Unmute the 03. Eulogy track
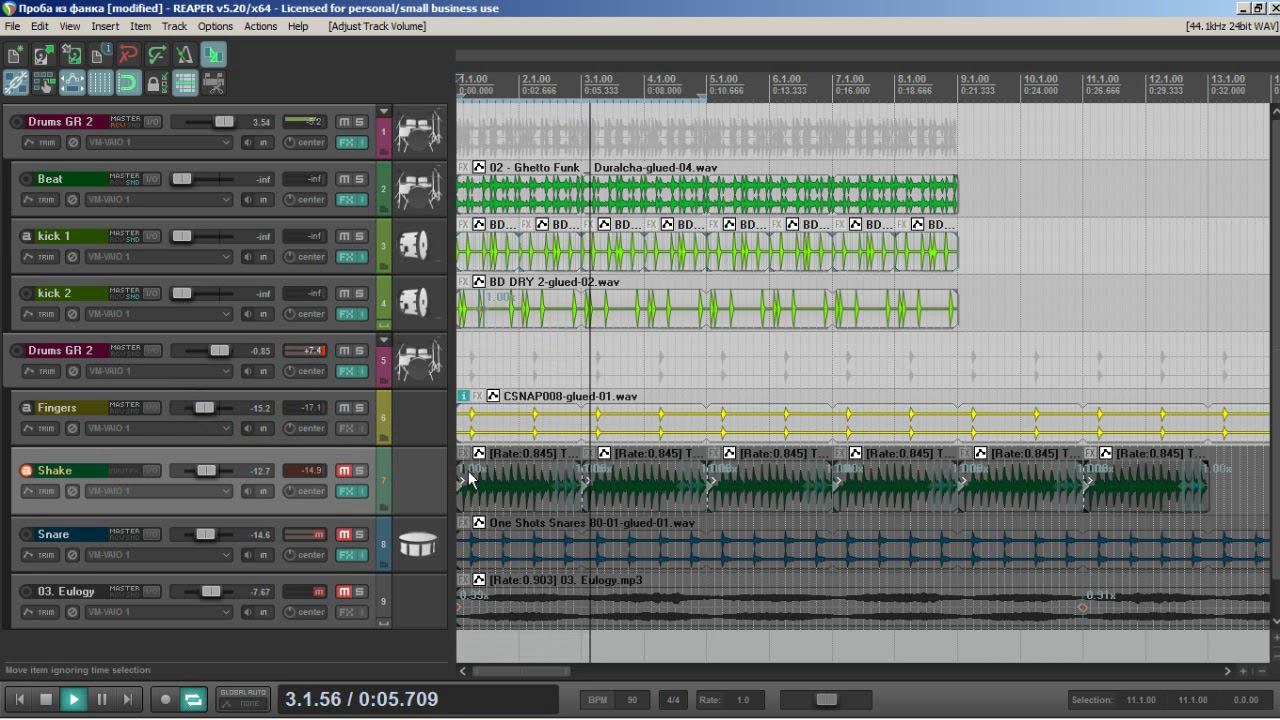Screen dimensions: 1280x720 (x=344, y=591)
